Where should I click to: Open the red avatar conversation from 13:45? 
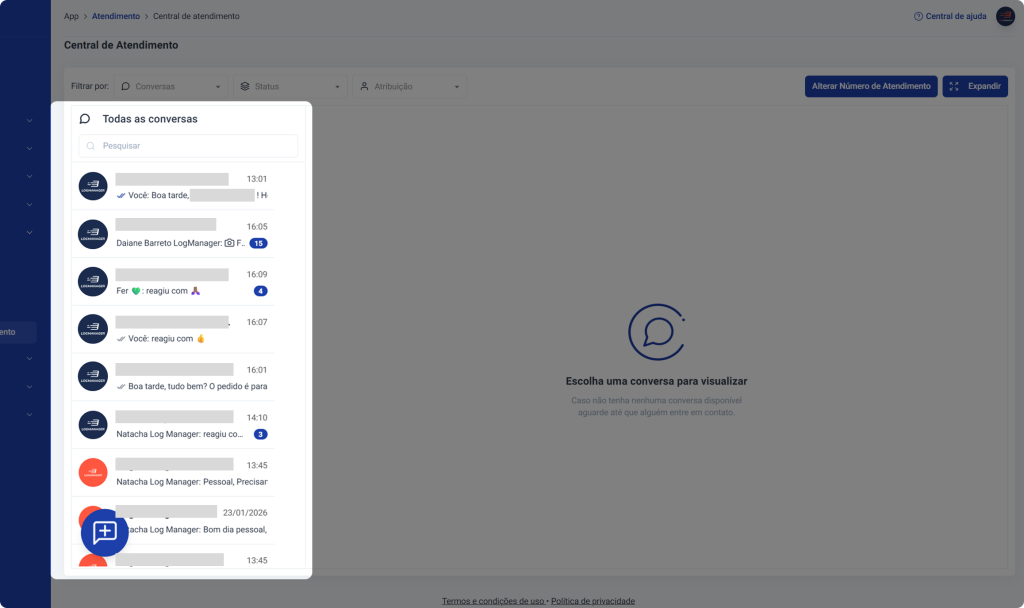[188, 472]
